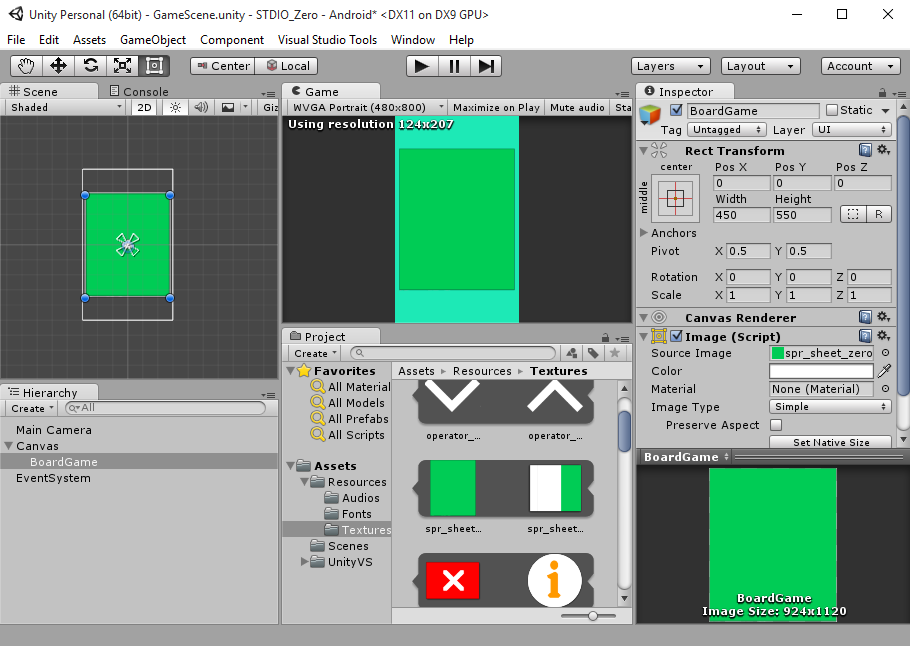
Task: Toggle scene lighting sun icon
Action: click(x=175, y=107)
